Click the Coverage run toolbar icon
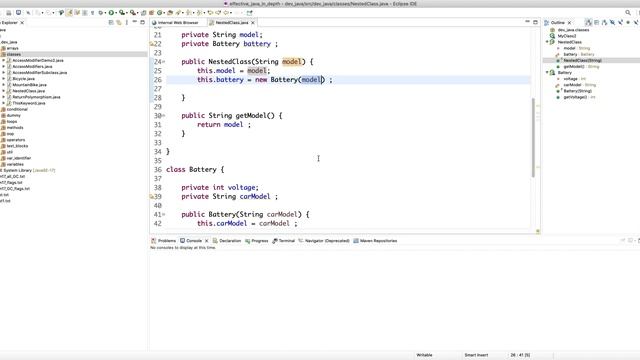640x360 pixels. coord(122,13)
